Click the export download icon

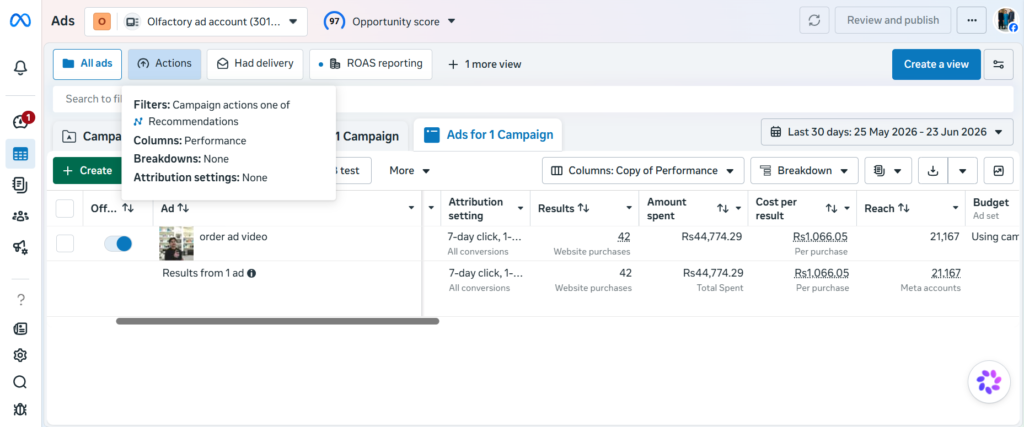coord(933,170)
